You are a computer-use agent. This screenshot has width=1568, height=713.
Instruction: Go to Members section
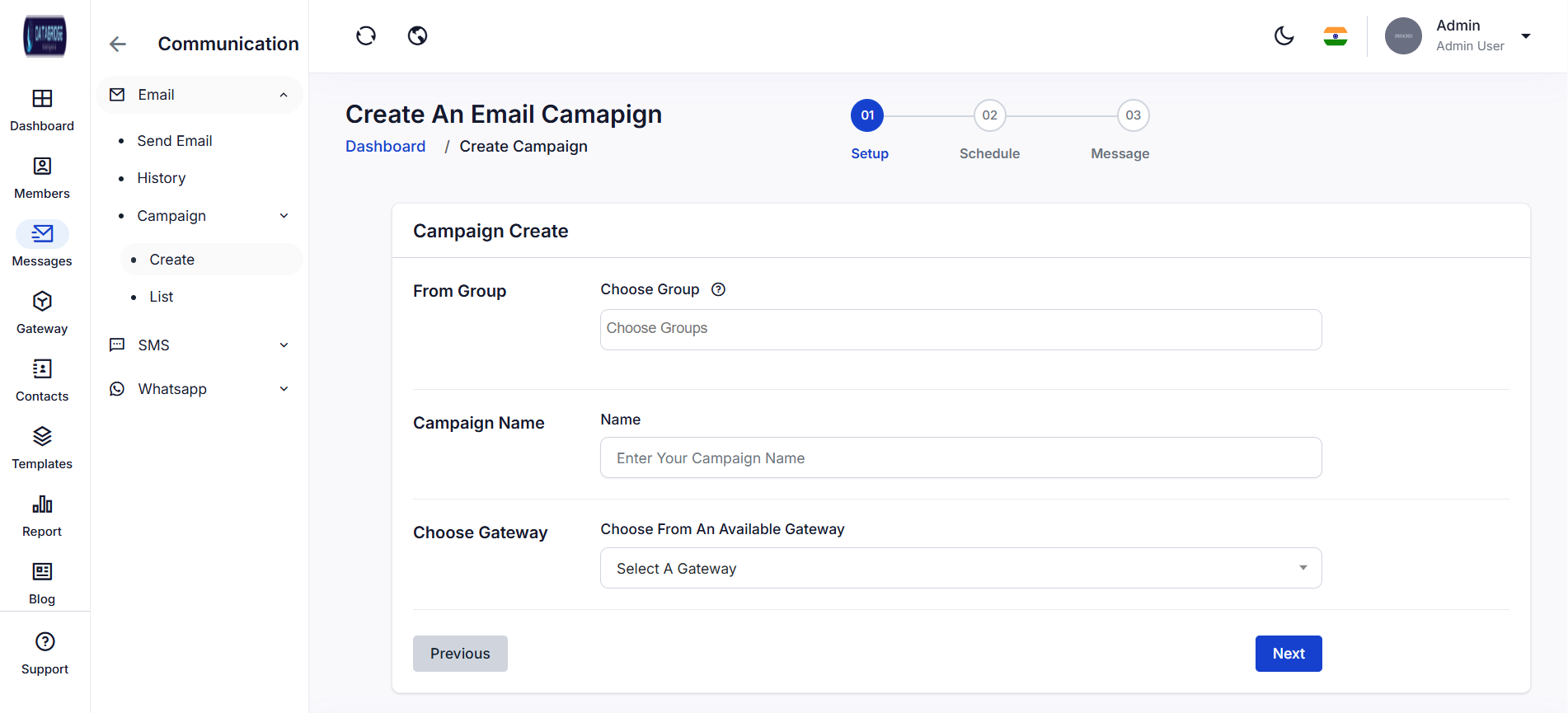click(42, 167)
